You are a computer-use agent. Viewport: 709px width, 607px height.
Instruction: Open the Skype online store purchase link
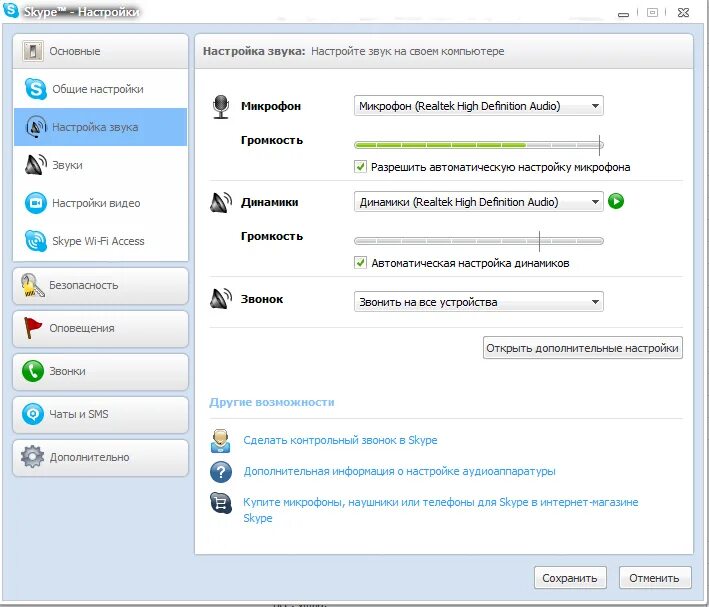click(440, 510)
